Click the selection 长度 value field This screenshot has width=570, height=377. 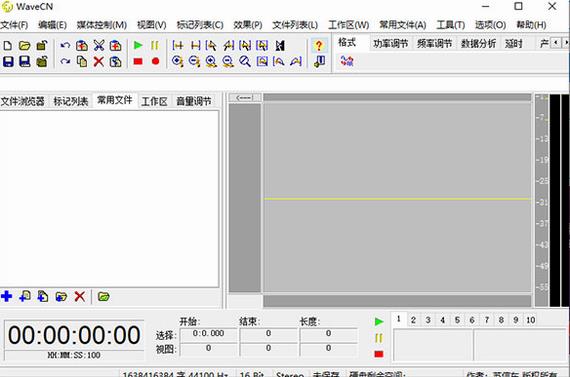(x=328, y=333)
